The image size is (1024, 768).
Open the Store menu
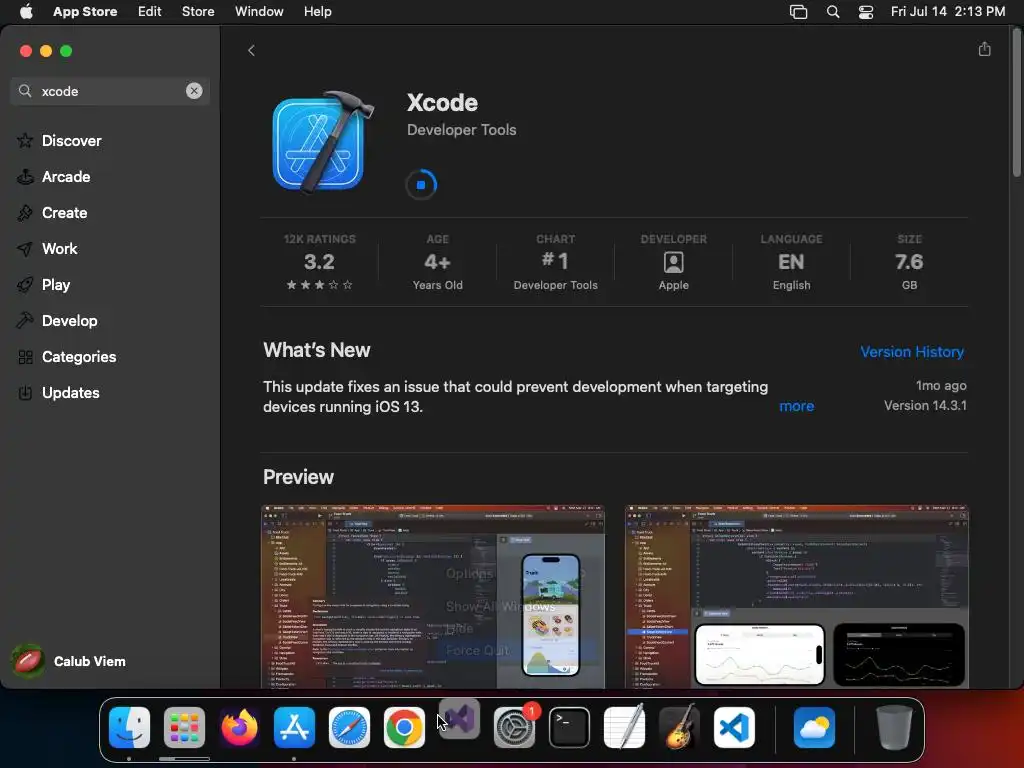(198, 11)
